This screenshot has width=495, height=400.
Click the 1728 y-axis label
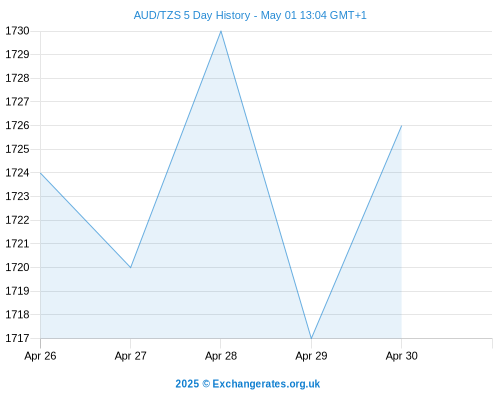coord(17,78)
